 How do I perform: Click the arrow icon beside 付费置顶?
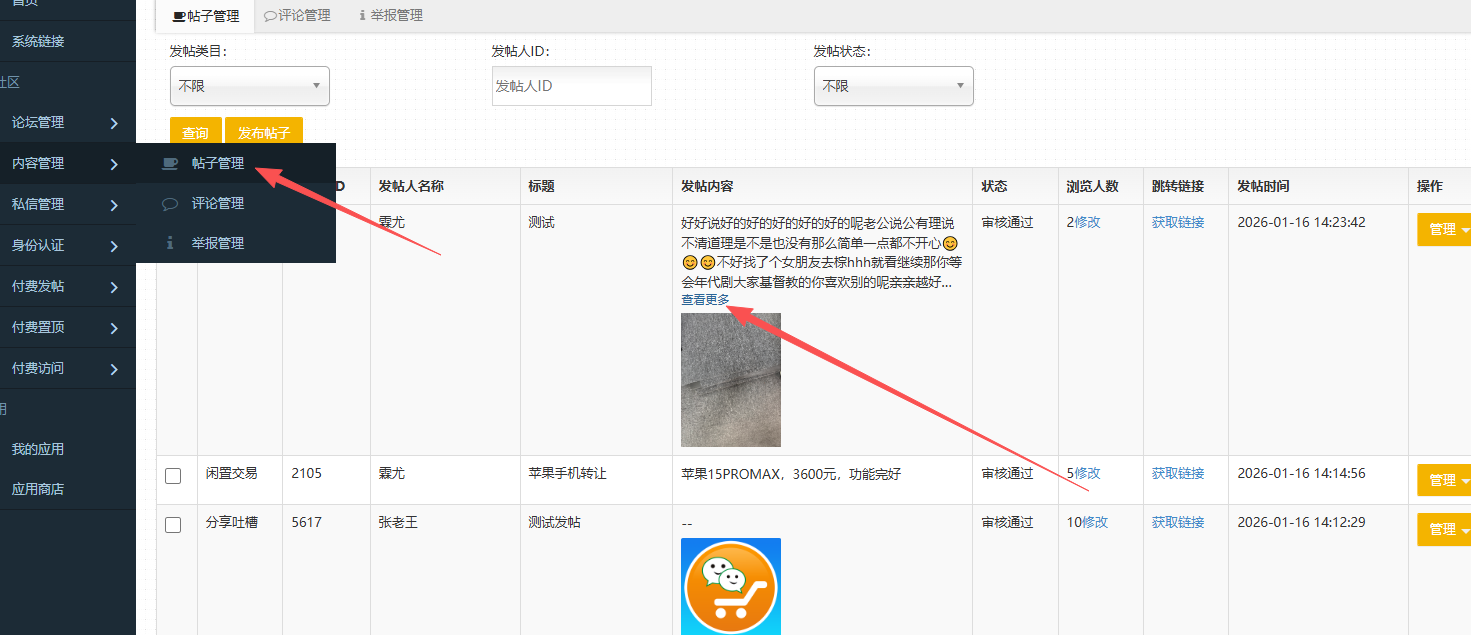114,328
